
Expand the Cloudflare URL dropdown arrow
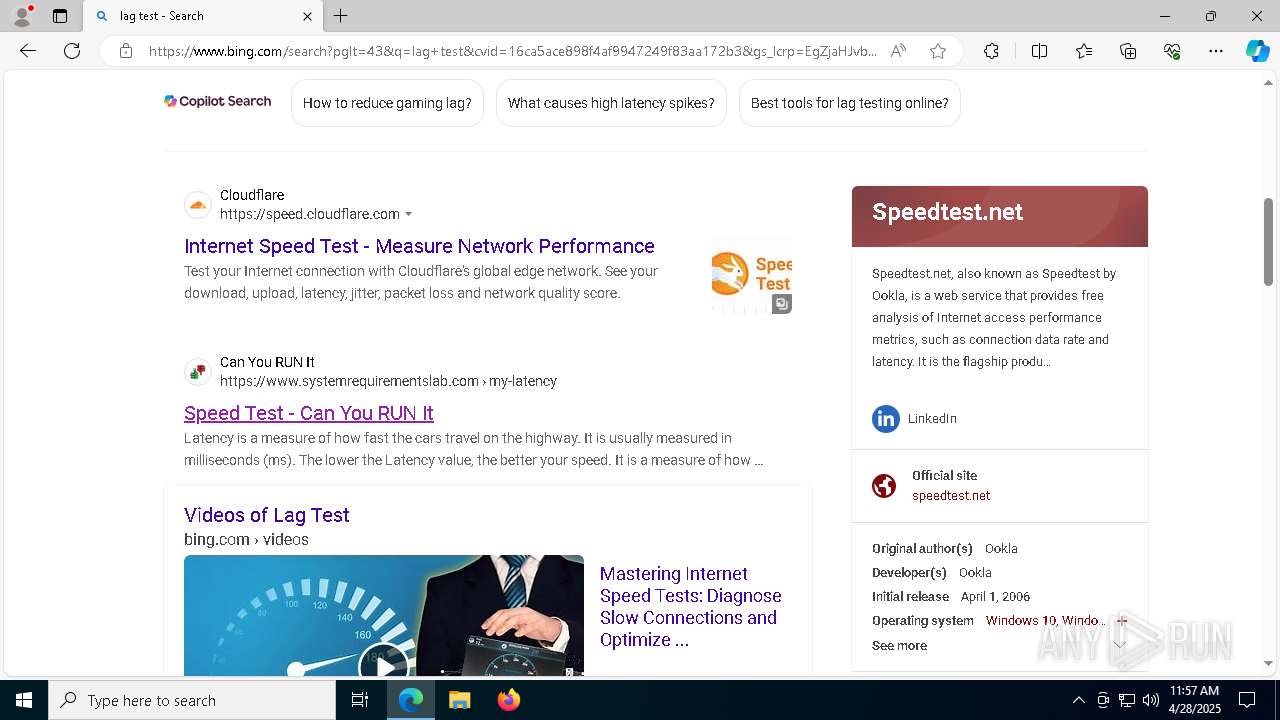[408, 214]
